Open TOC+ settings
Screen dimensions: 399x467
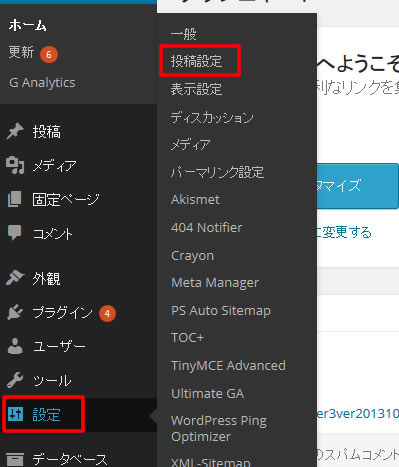pyautogui.click(x=187, y=338)
